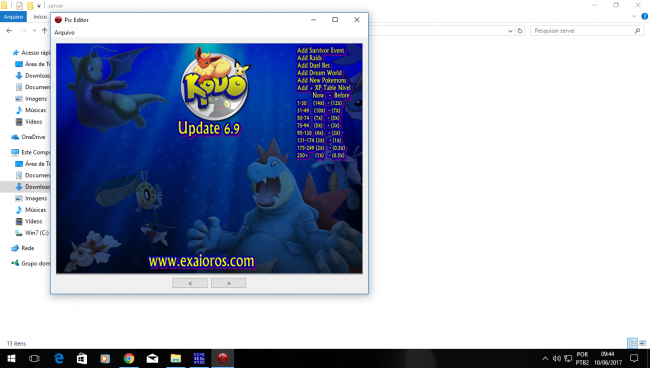Expand the address bar history dropdown
The width and height of the screenshot is (650, 368).
point(510,31)
